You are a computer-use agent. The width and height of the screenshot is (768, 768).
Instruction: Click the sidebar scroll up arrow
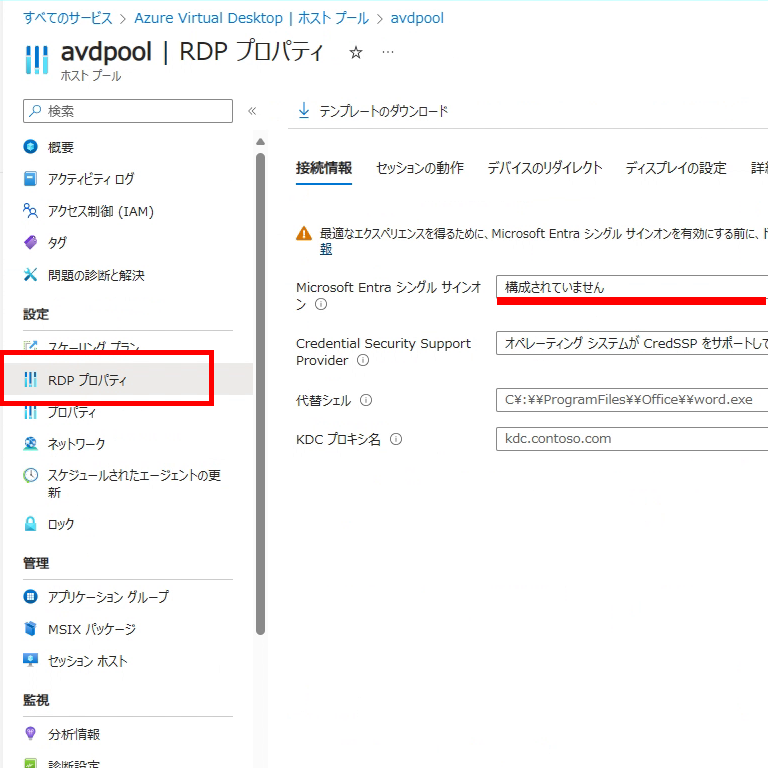261,142
